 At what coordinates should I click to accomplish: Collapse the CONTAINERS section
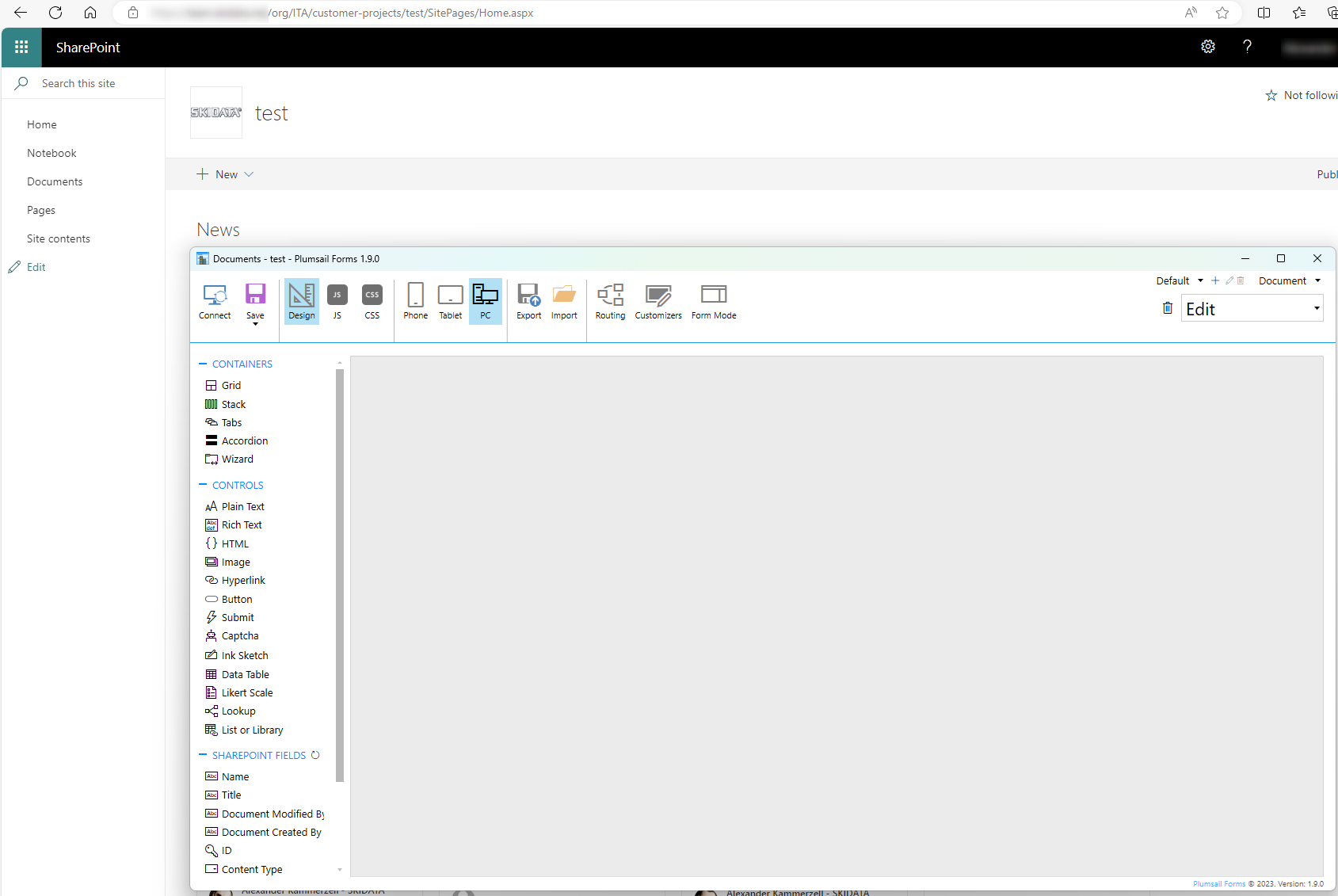click(203, 364)
